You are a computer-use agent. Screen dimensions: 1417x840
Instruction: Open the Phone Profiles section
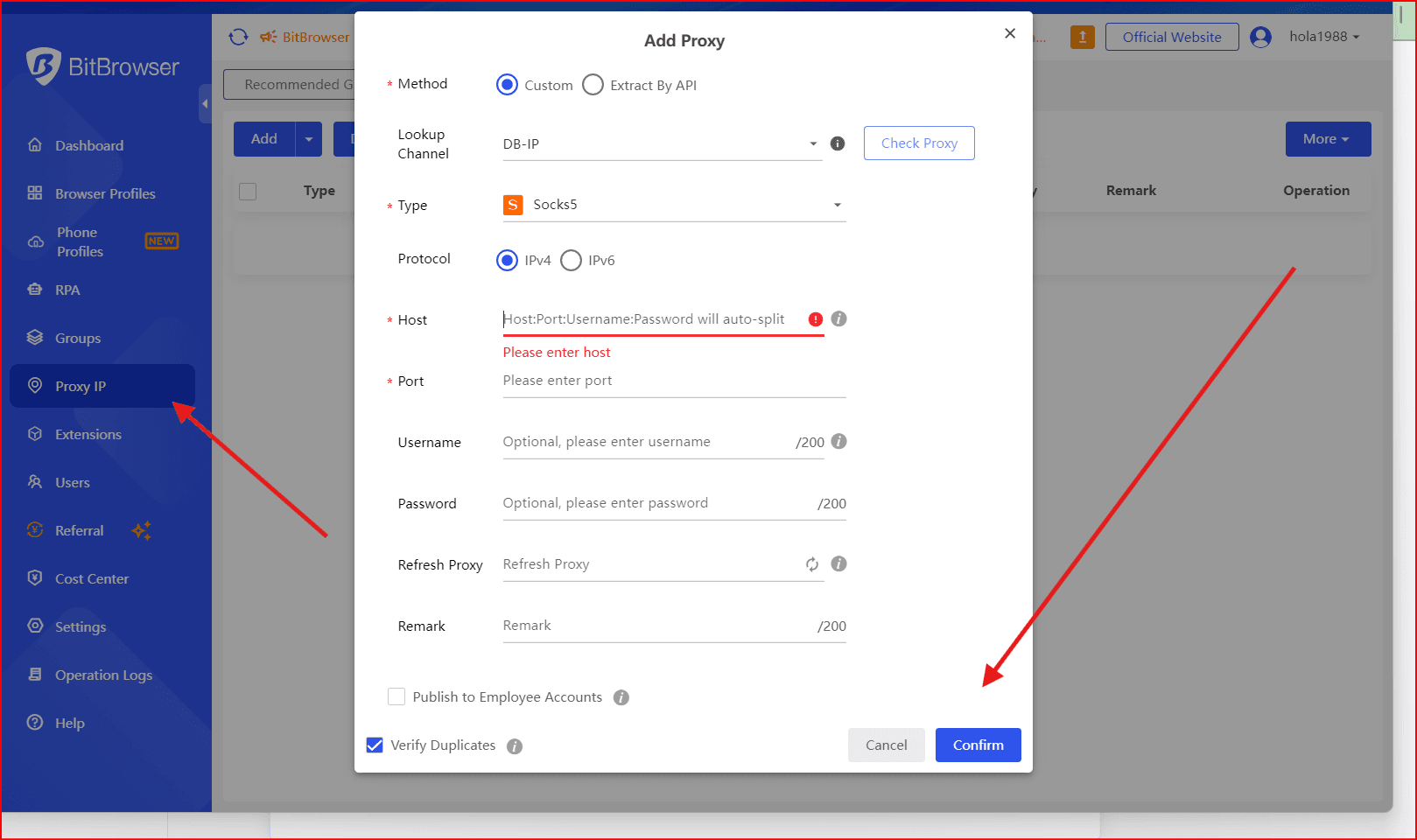(x=79, y=241)
